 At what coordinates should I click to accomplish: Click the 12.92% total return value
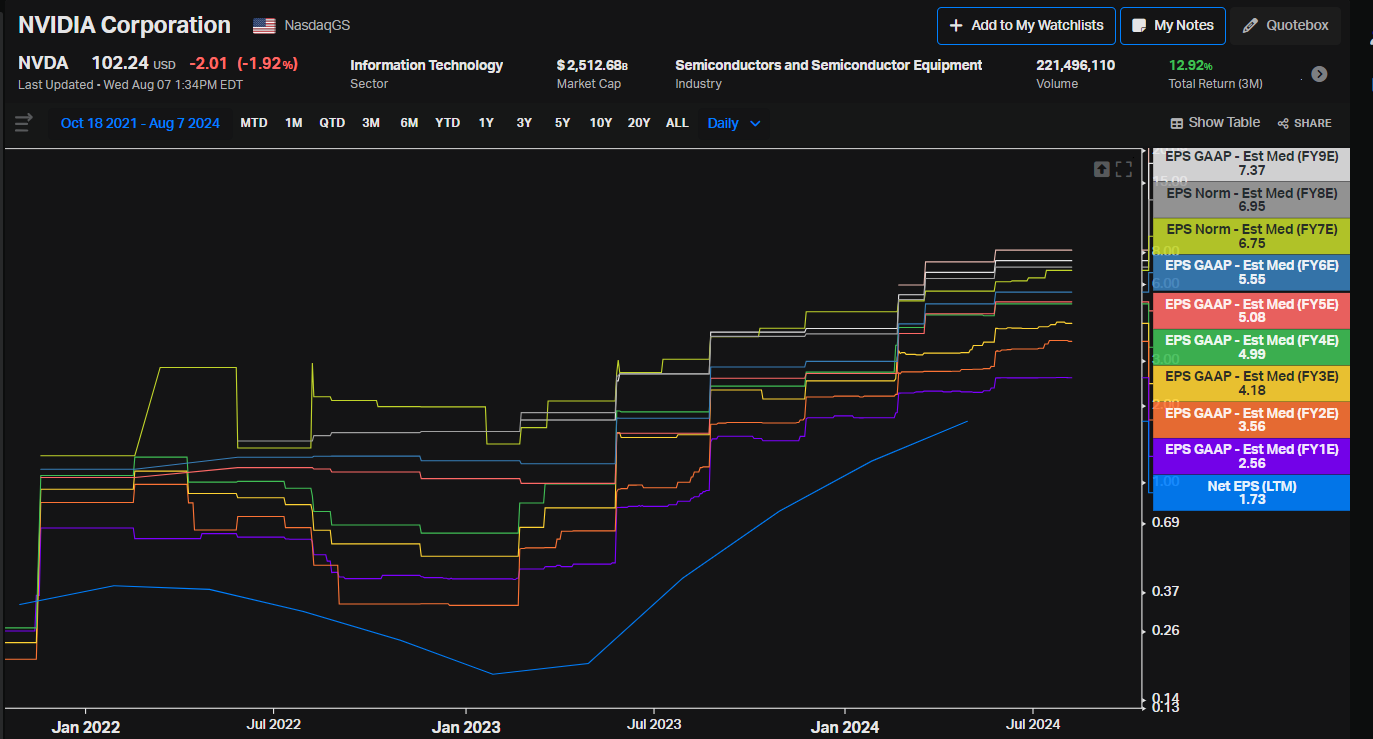(1191, 65)
